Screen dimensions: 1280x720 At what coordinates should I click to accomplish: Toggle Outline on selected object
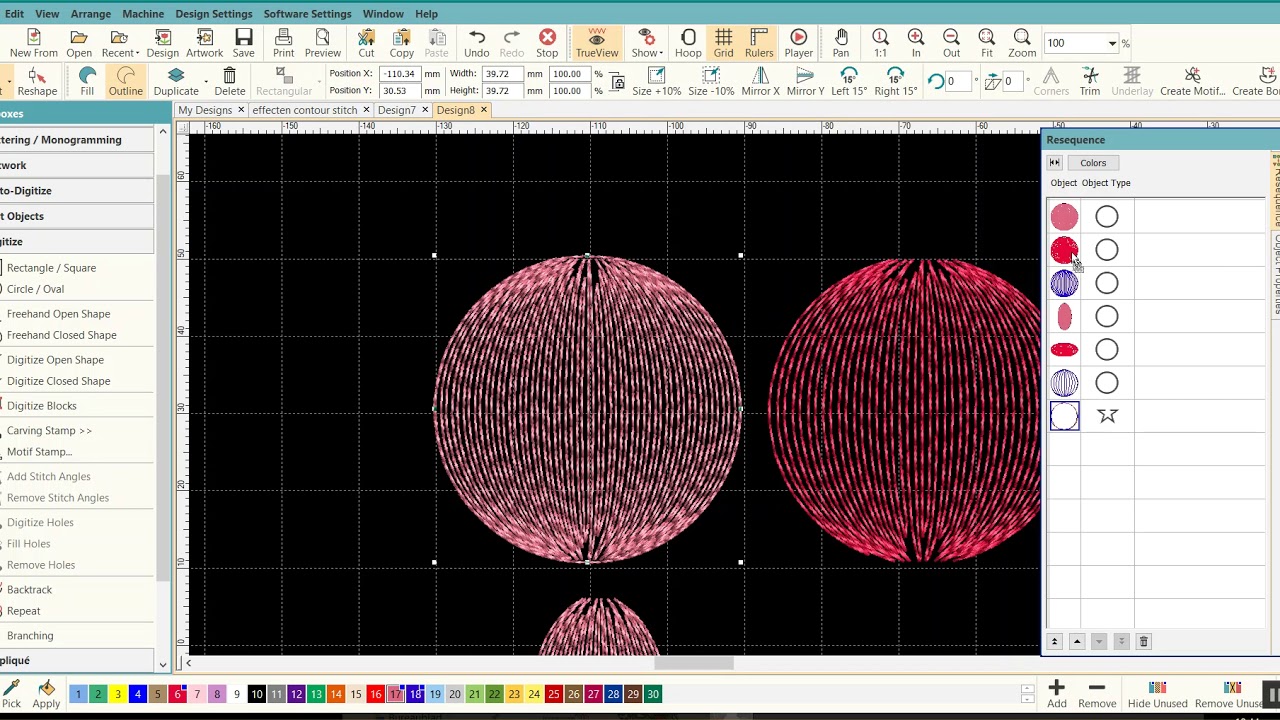click(x=125, y=82)
